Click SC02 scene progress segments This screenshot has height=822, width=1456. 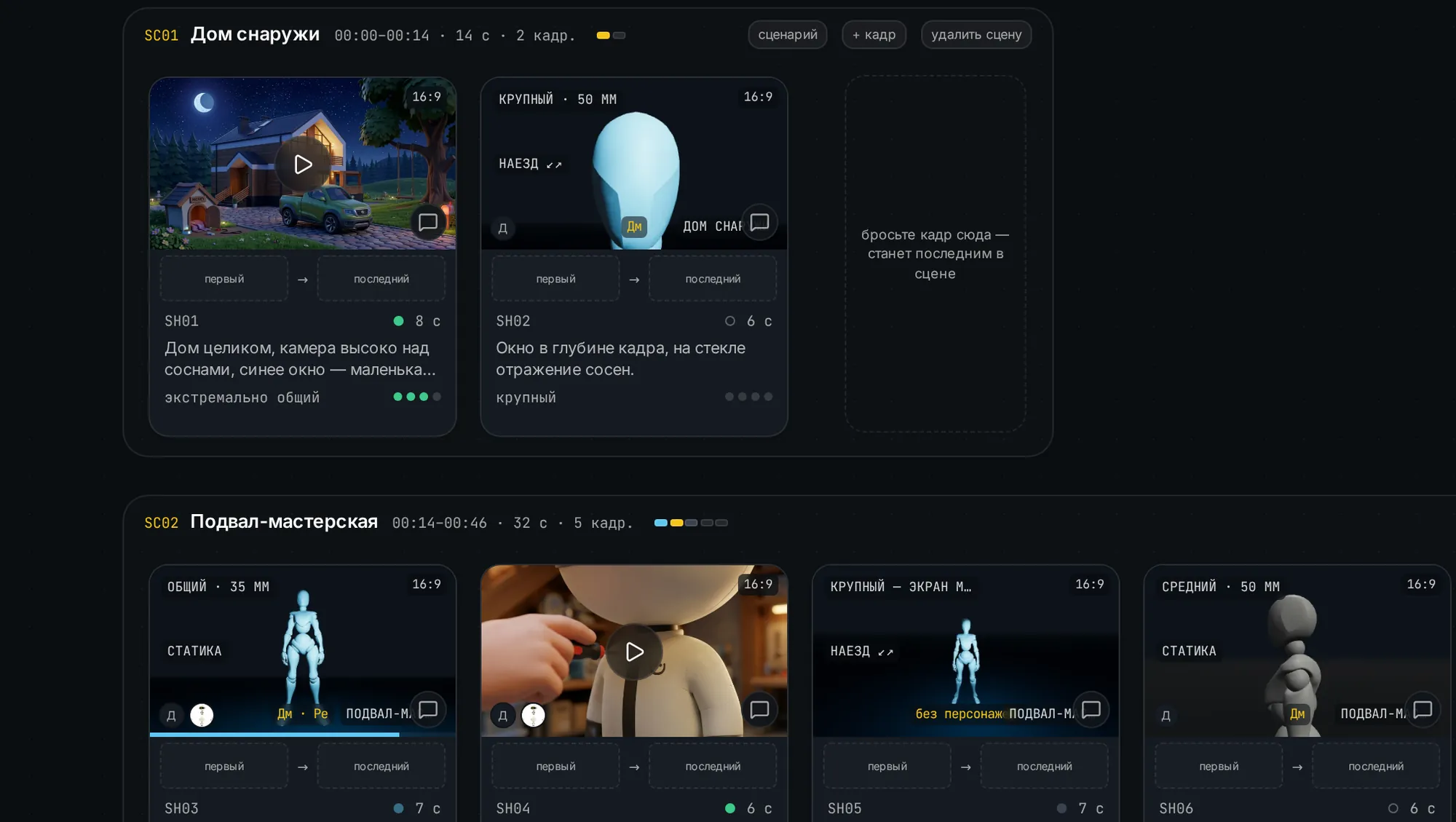pyautogui.click(x=691, y=523)
